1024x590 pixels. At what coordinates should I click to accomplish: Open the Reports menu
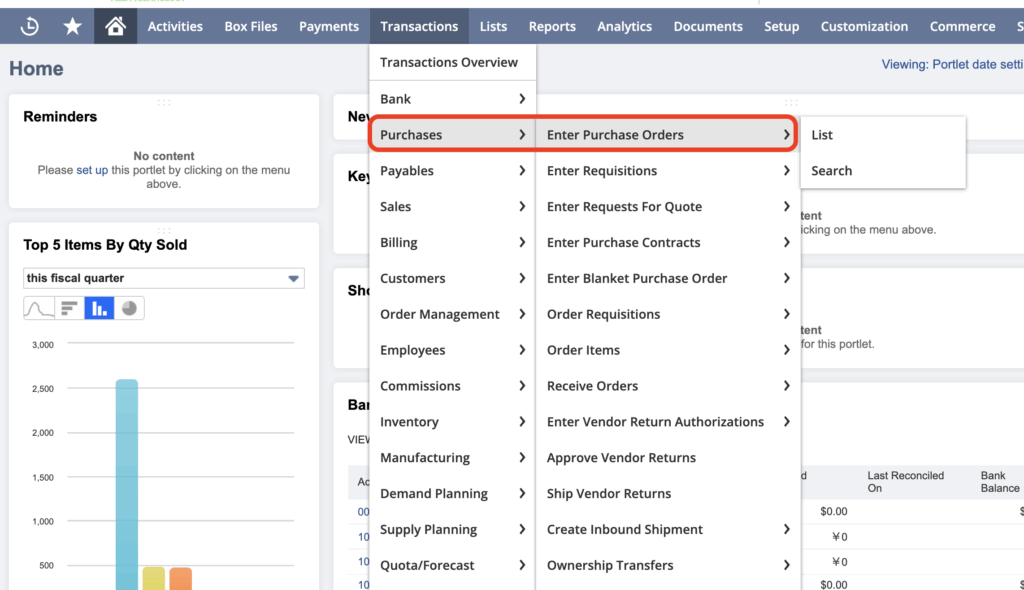[552, 26]
